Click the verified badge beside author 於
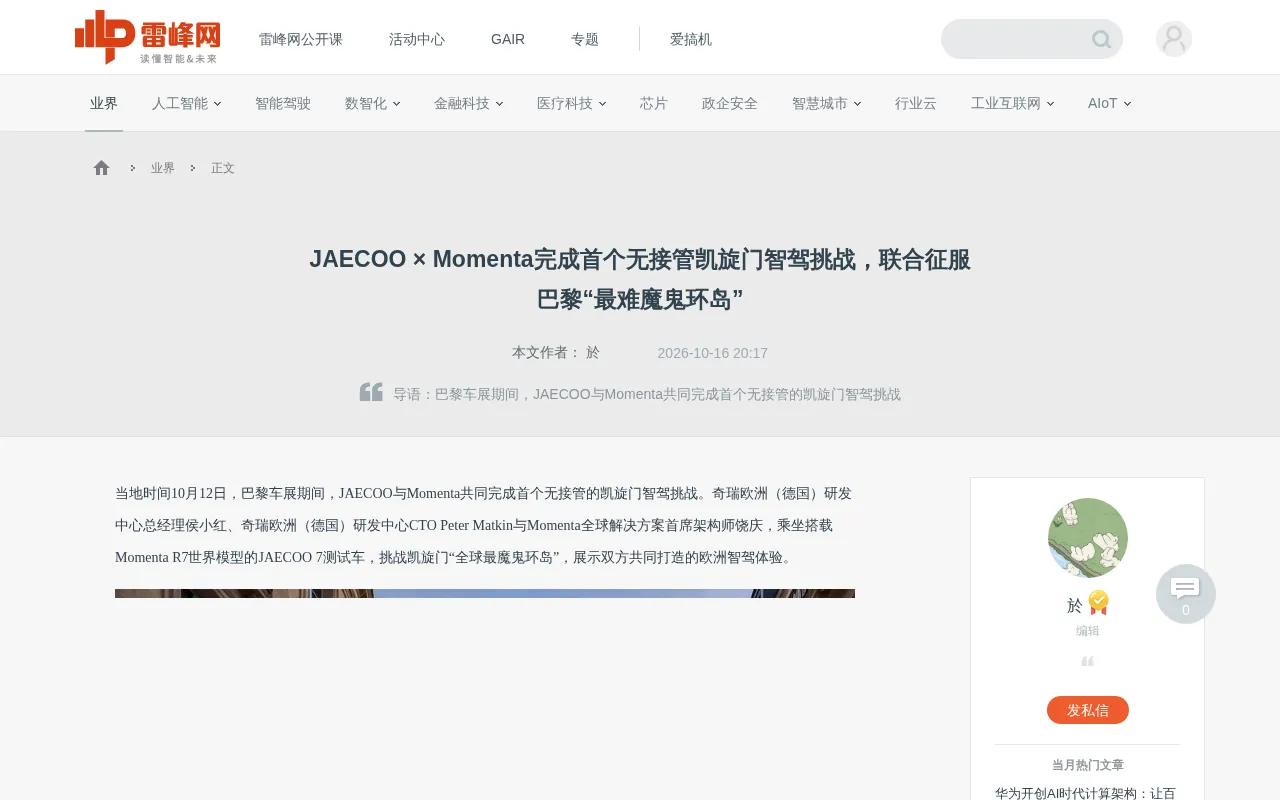This screenshot has height=800, width=1280. coord(1099,602)
